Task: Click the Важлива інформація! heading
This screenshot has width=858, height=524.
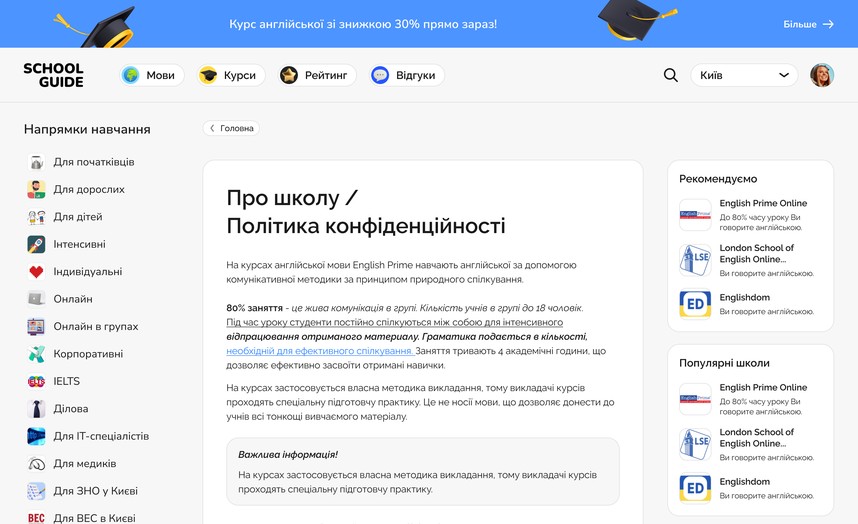Action: coord(288,455)
